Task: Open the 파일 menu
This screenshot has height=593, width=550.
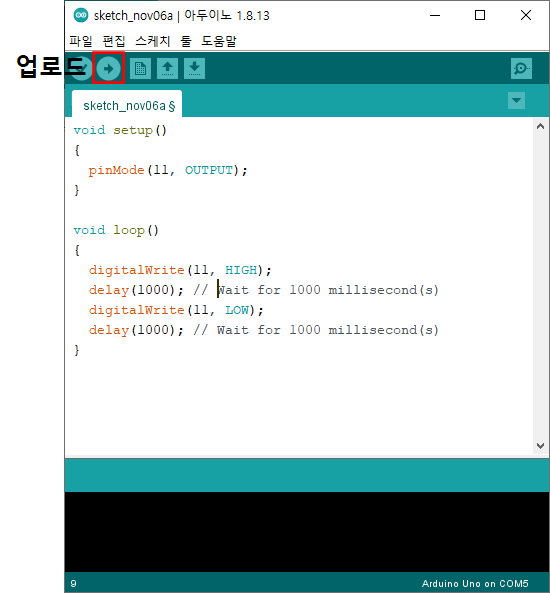Action: click(81, 41)
